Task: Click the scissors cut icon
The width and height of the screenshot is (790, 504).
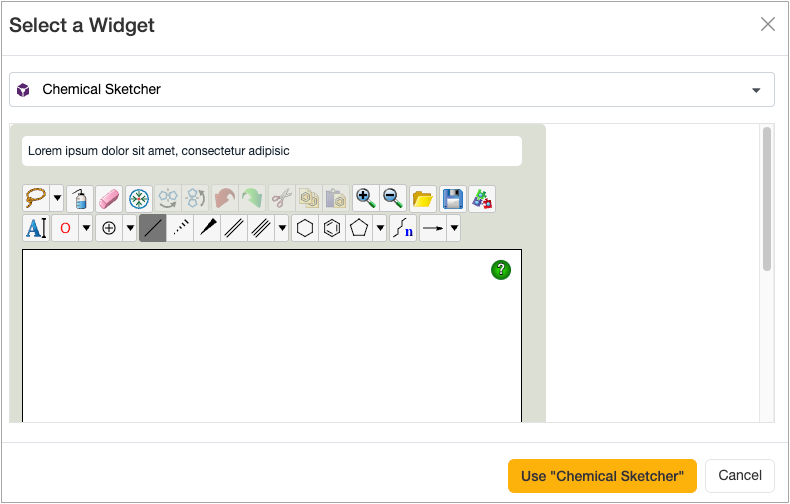Action: pos(282,199)
